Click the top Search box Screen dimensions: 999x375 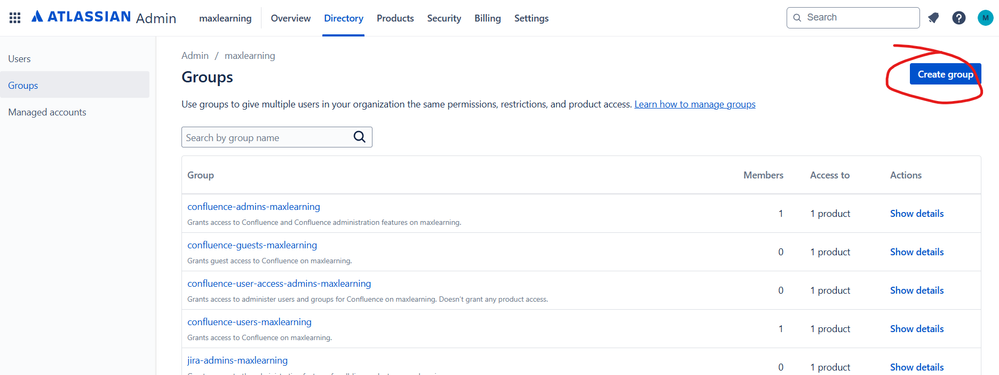(853, 18)
